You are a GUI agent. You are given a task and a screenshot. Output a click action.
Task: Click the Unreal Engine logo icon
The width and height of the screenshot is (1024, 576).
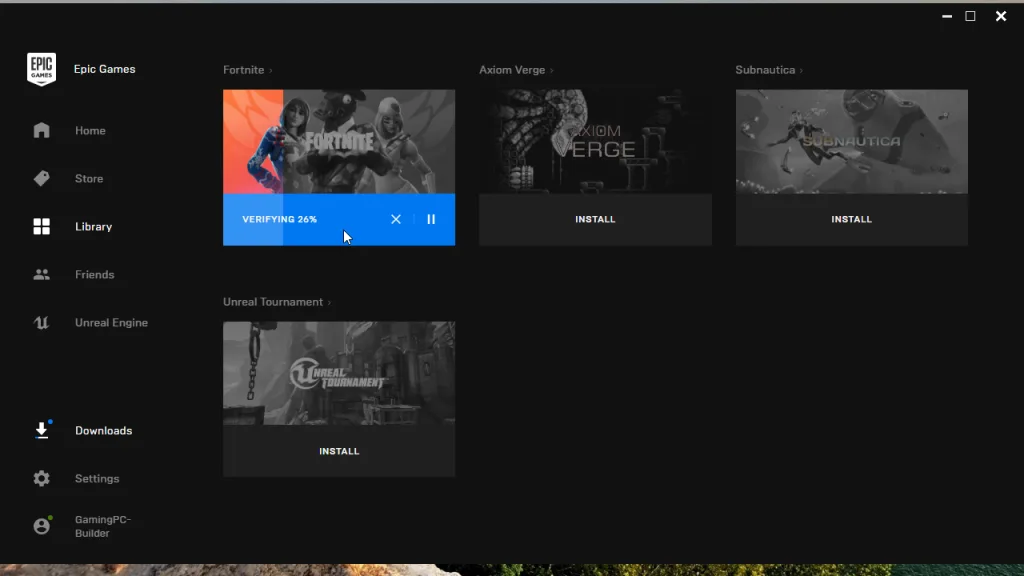pos(41,323)
